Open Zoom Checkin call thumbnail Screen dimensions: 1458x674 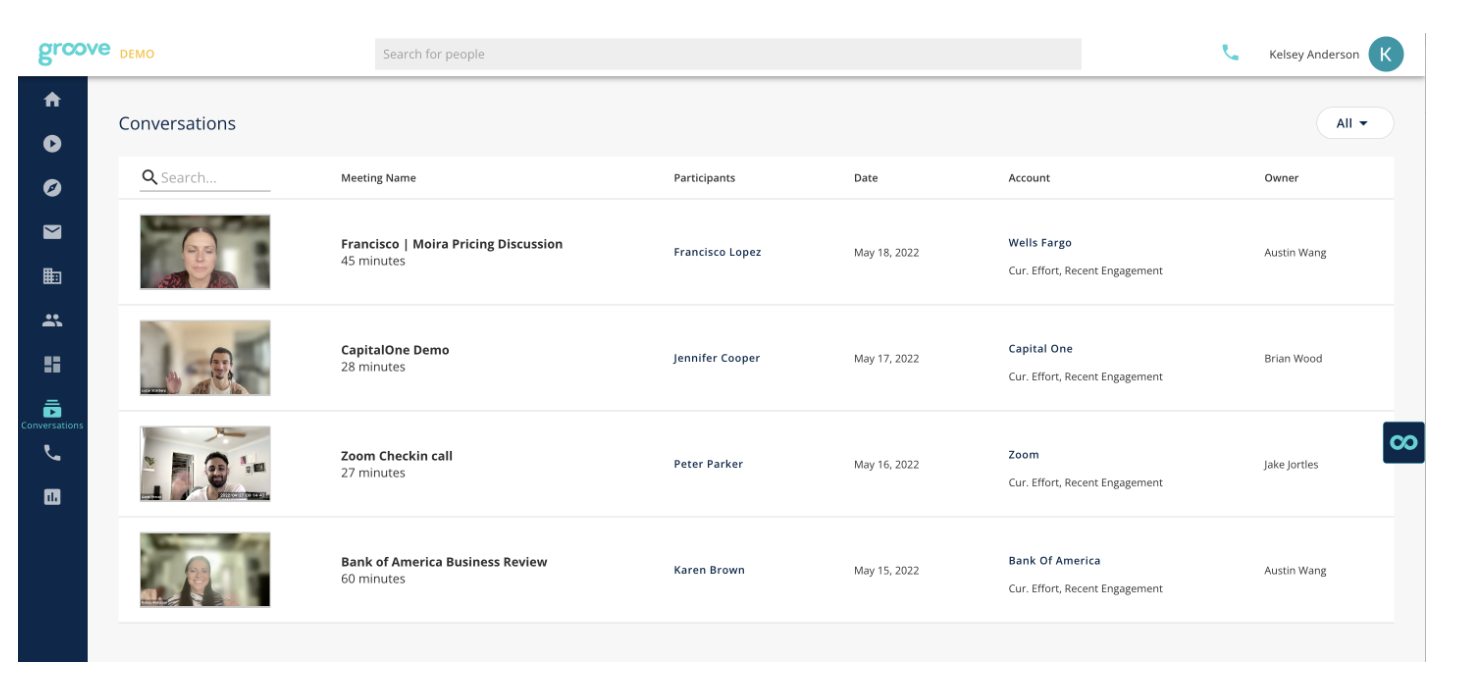pos(205,464)
